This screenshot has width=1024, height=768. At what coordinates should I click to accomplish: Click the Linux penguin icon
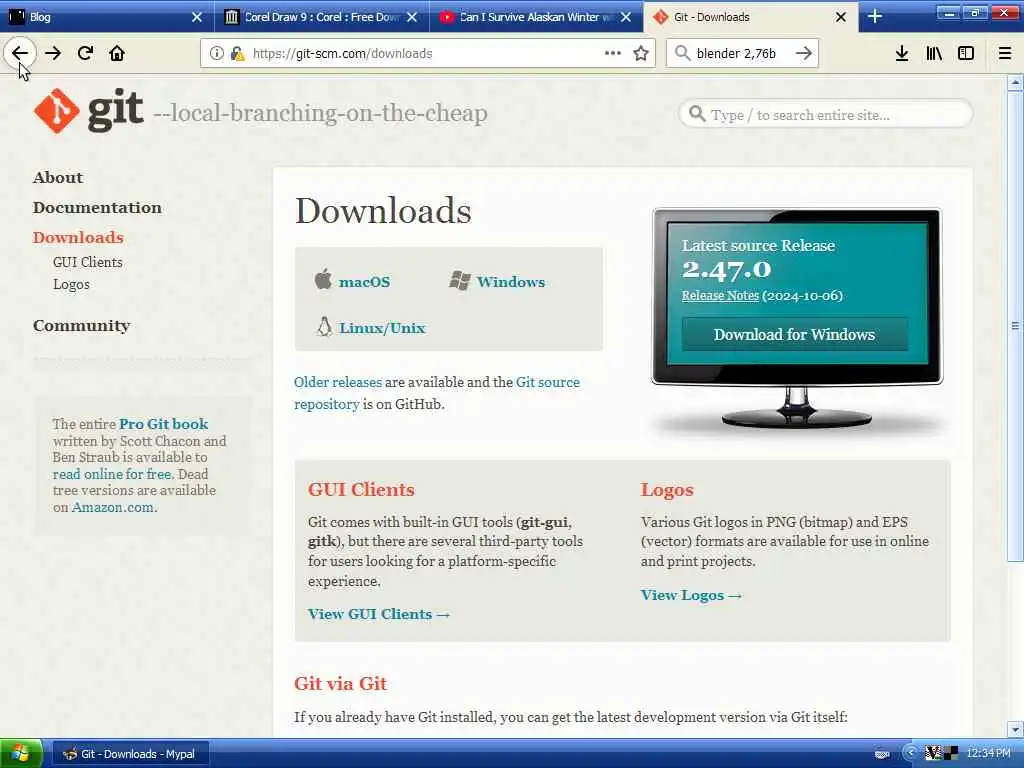[324, 327]
